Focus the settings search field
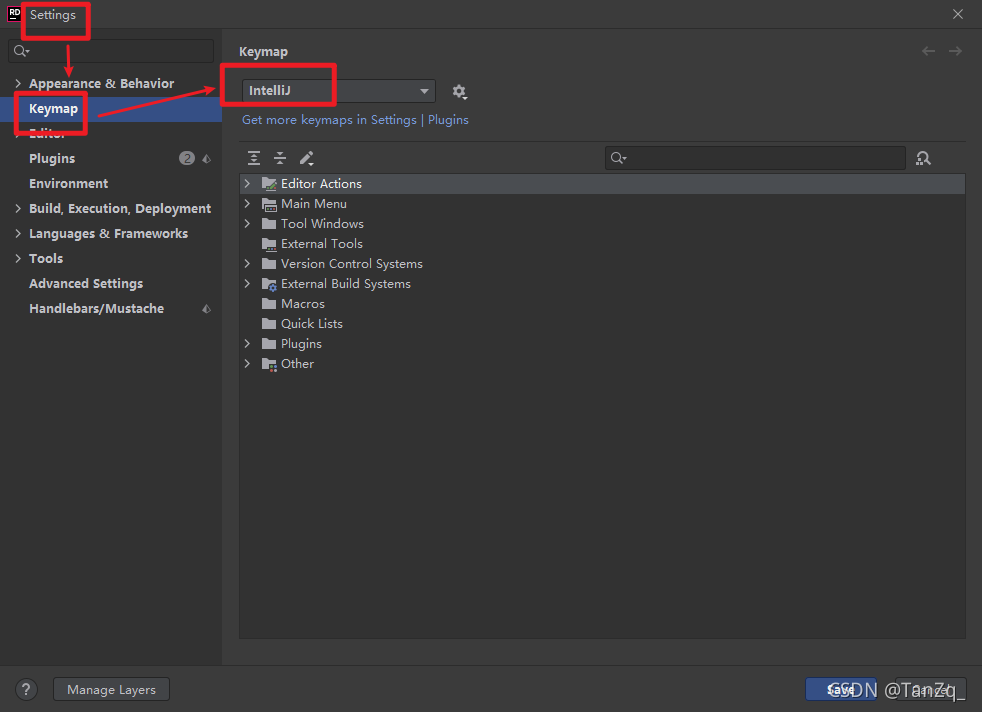The width and height of the screenshot is (982, 712). point(111,51)
